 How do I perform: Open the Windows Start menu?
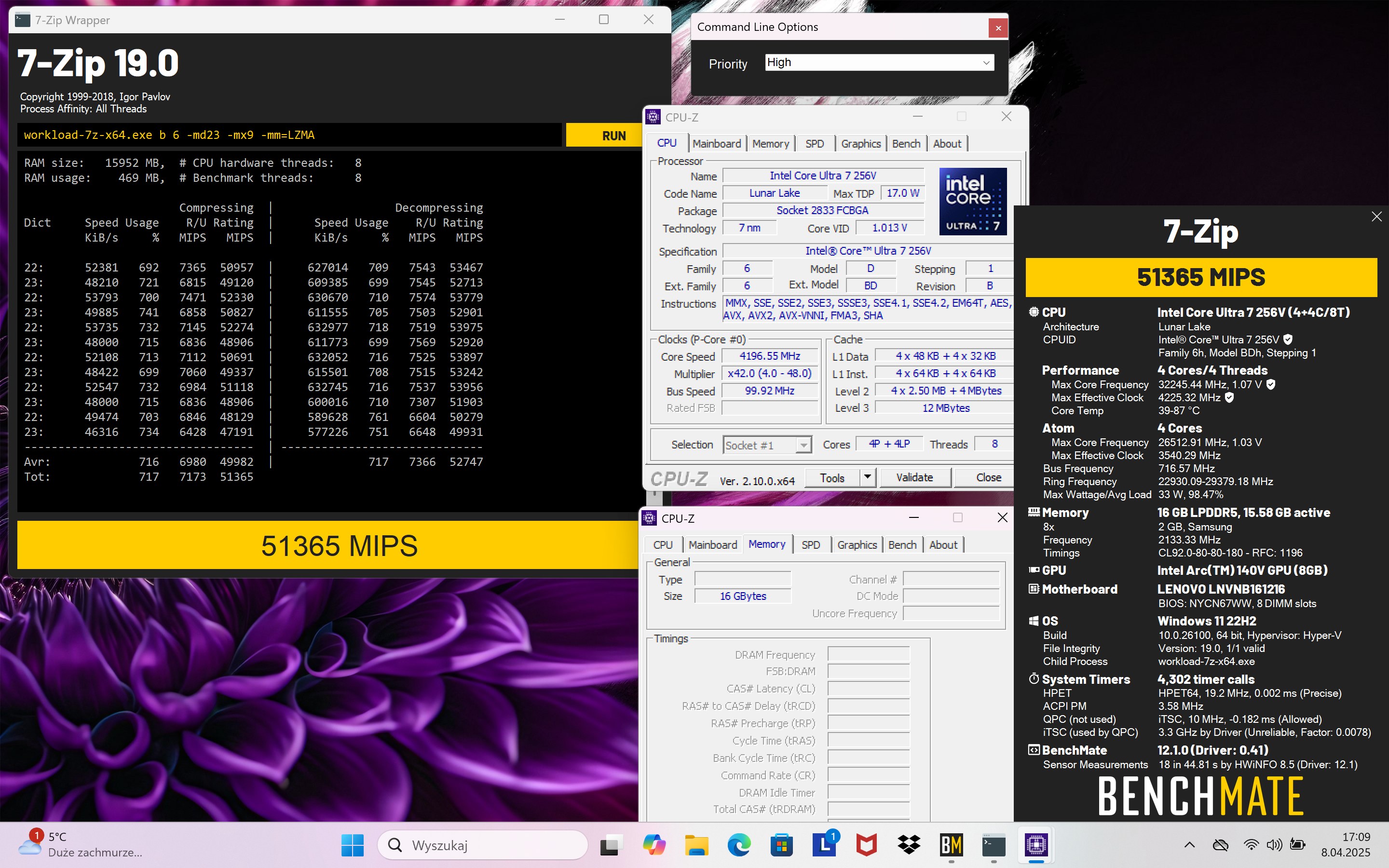(x=352, y=845)
